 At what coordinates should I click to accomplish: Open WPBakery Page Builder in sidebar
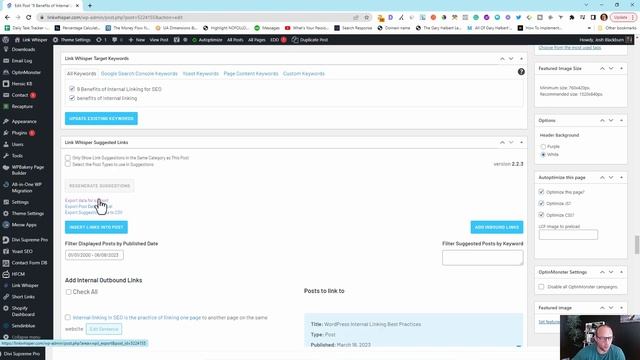point(27,170)
